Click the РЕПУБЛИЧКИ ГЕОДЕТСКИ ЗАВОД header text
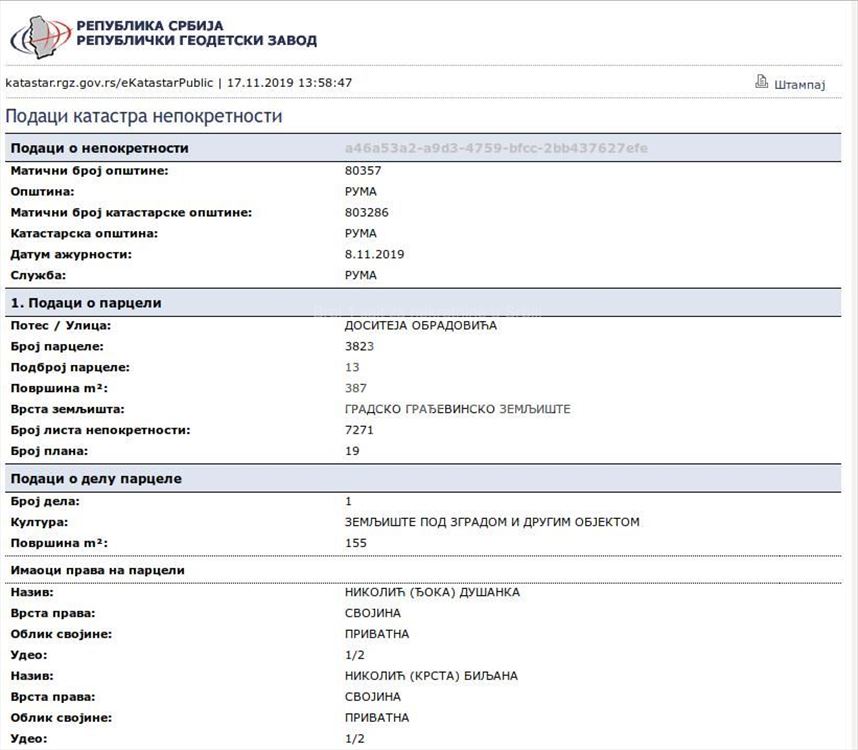 click(x=196, y=41)
